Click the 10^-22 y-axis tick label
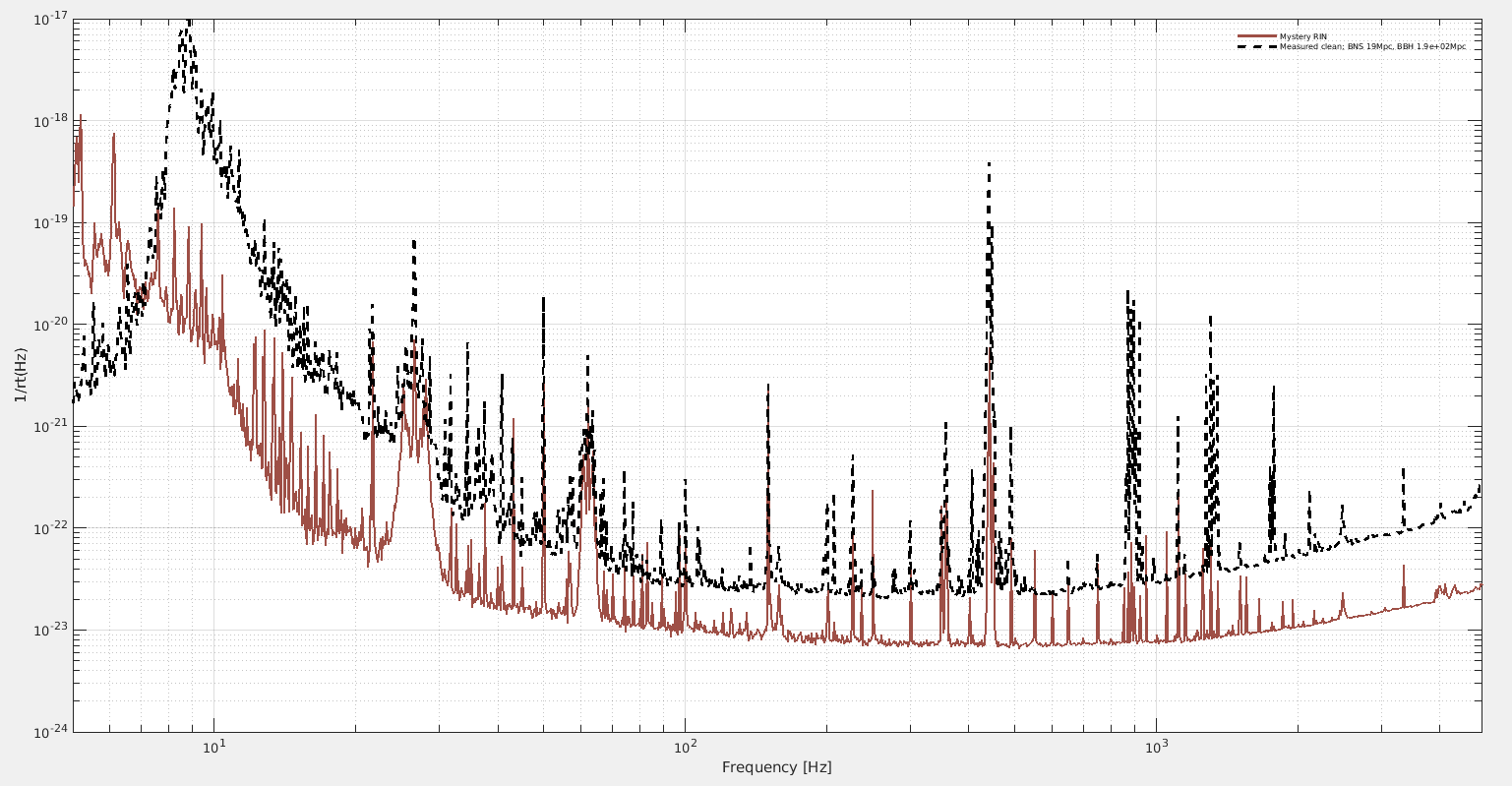 click(x=49, y=528)
